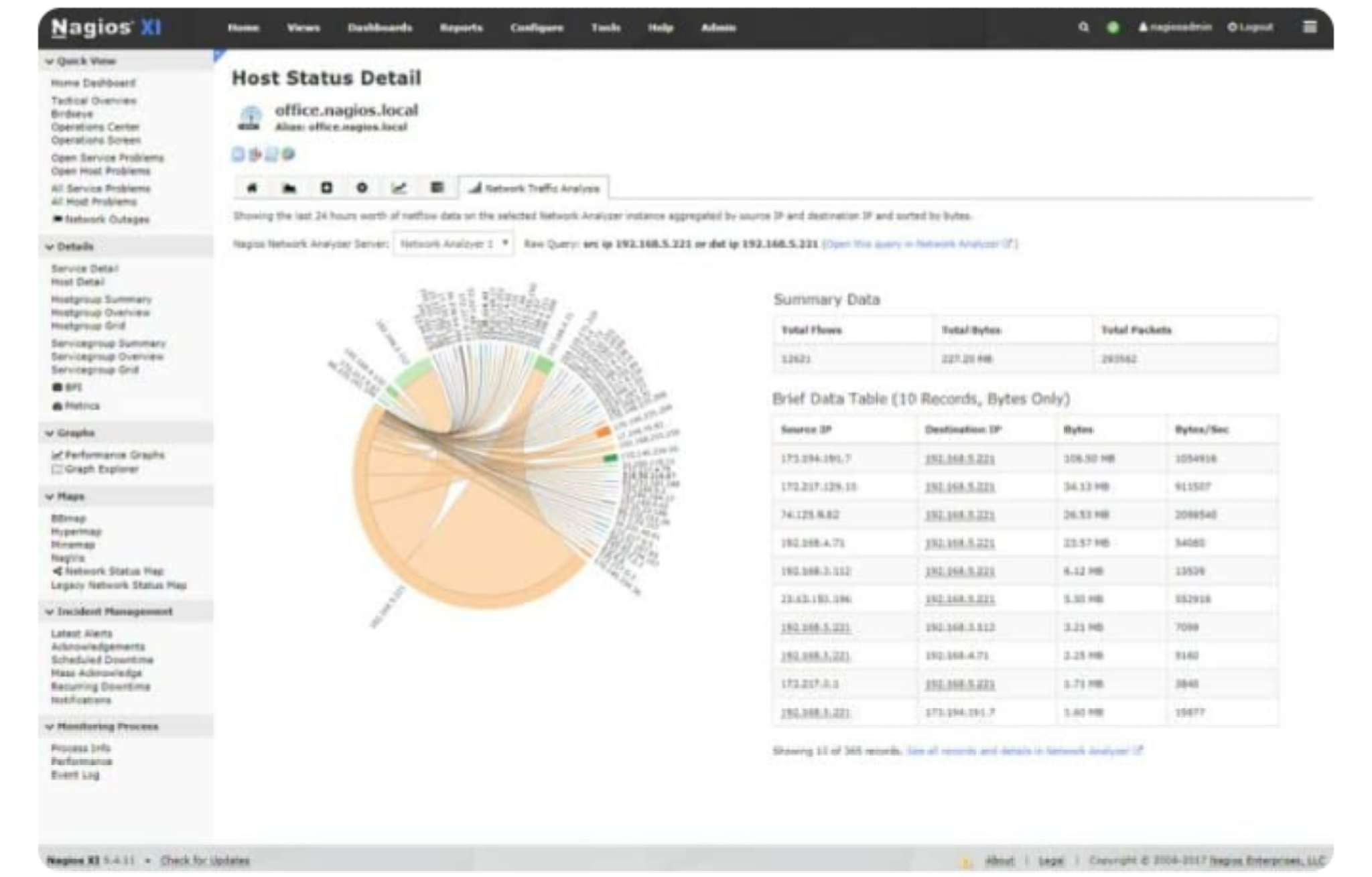Click See all records in Network Analyzer link
The height and width of the screenshot is (877, 1372).
(1024, 751)
